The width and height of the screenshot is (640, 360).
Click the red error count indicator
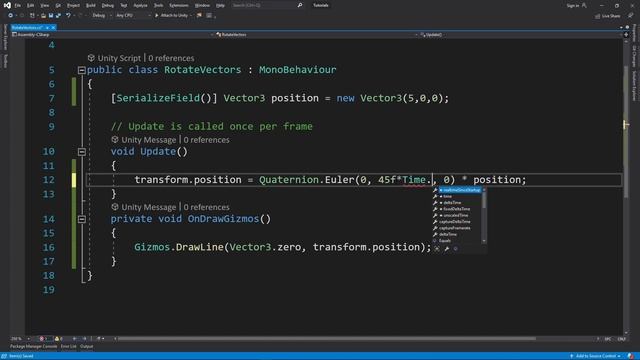point(43,339)
